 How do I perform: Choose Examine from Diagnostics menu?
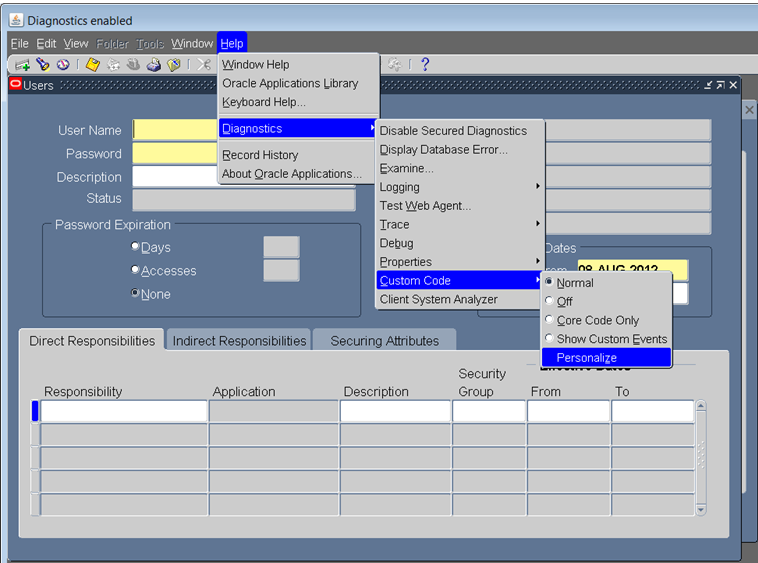(x=460, y=168)
